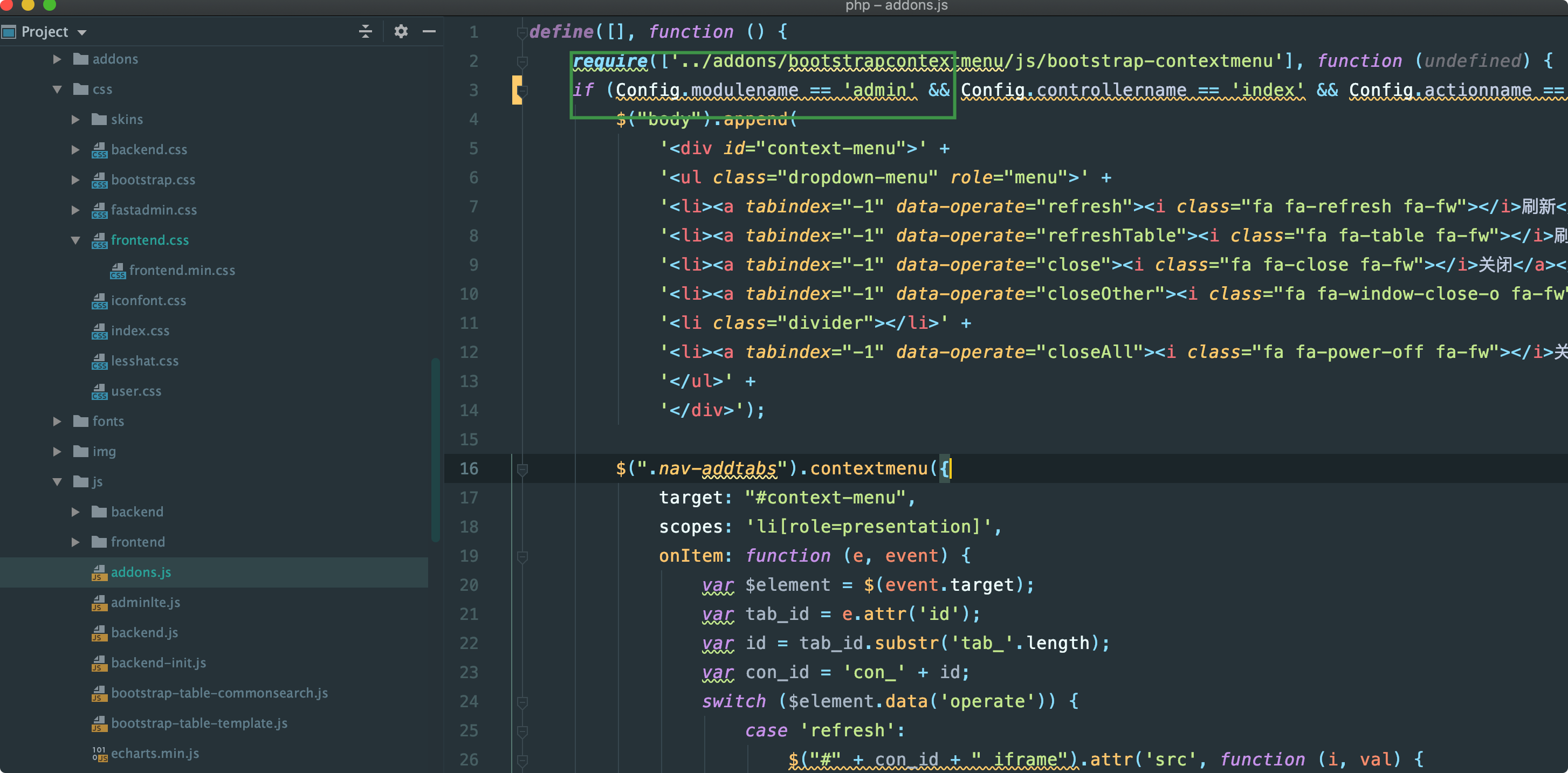Expand the skins folder
1568x773 pixels.
pos(75,119)
